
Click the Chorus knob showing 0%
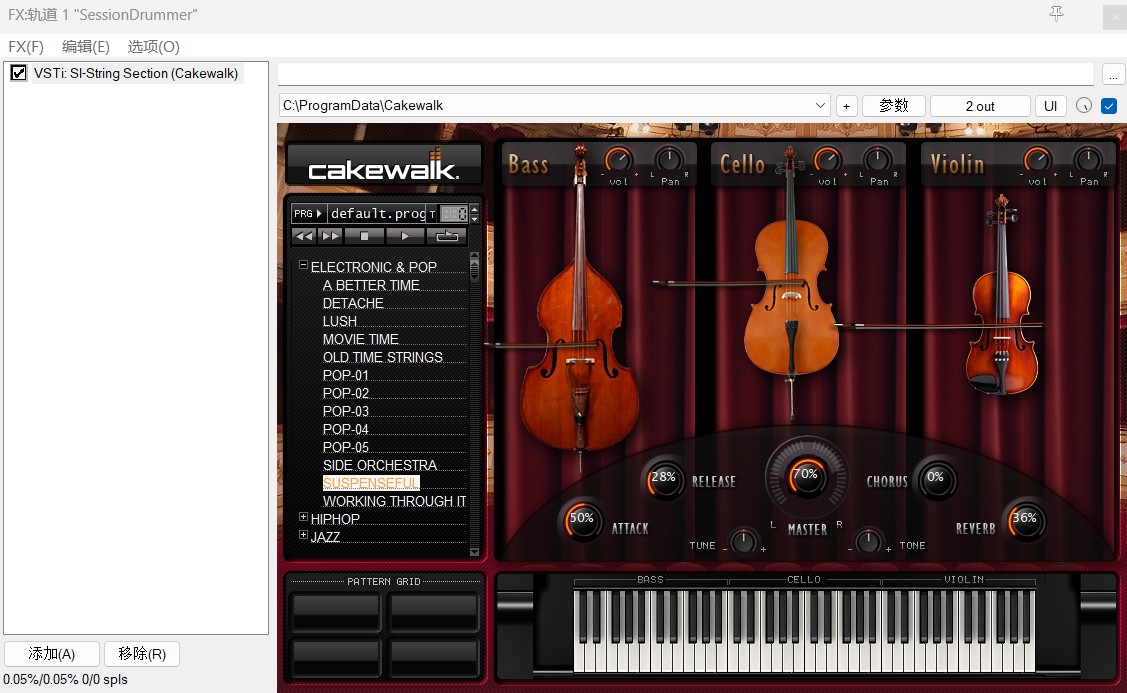point(935,479)
